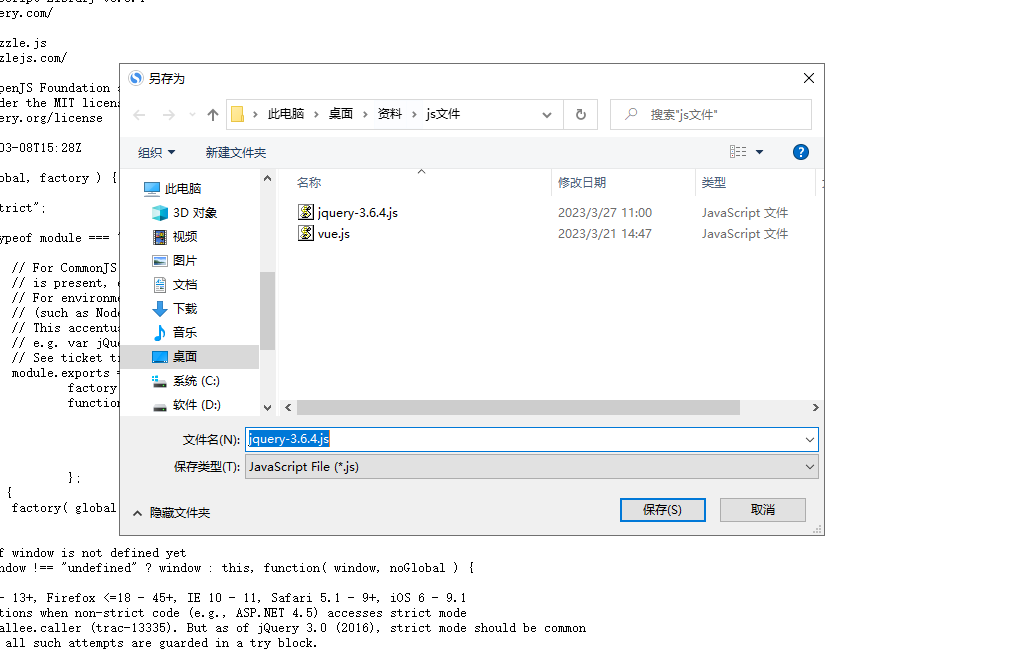Click the Help question mark icon
The height and width of the screenshot is (650, 1028).
click(800, 152)
